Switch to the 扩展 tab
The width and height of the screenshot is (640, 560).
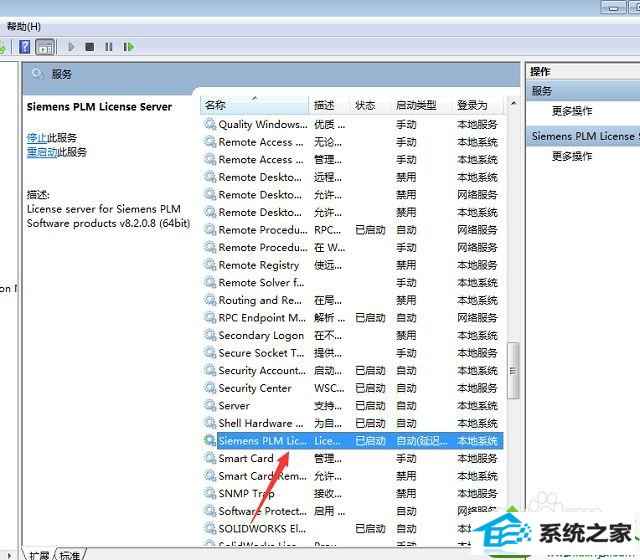click(x=39, y=555)
